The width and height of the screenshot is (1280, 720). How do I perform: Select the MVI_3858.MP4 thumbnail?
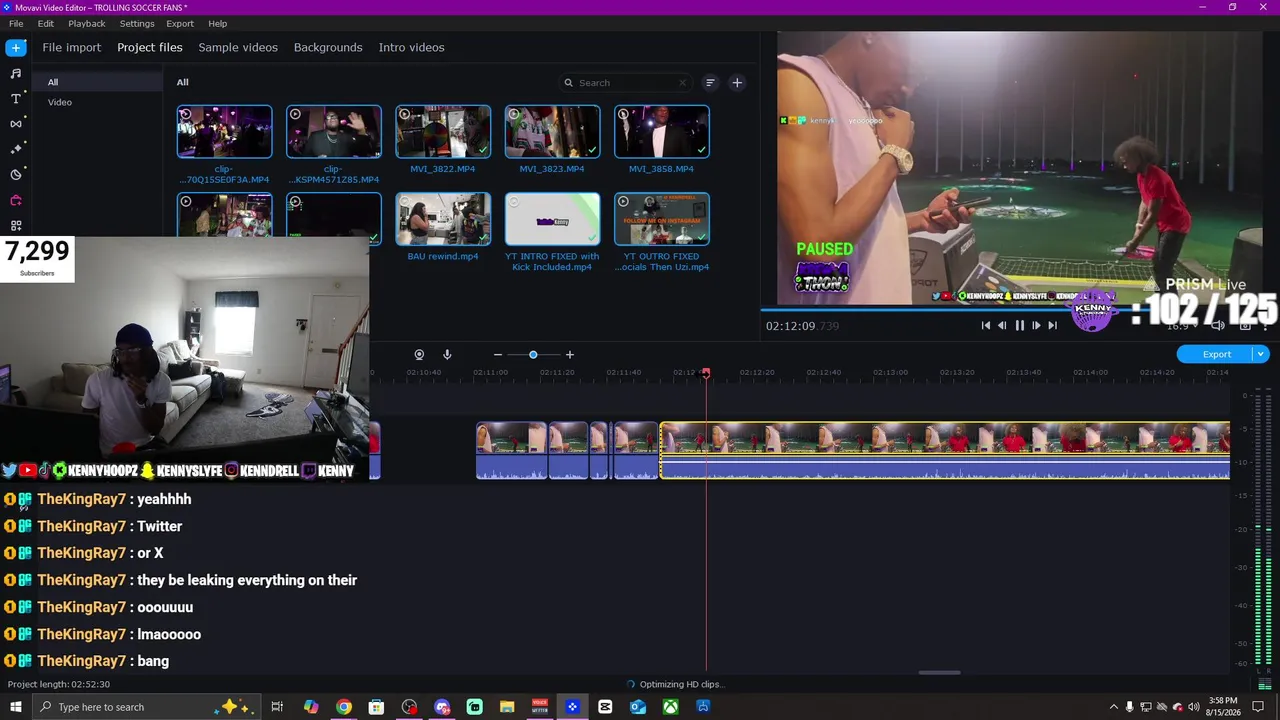[x=662, y=131]
